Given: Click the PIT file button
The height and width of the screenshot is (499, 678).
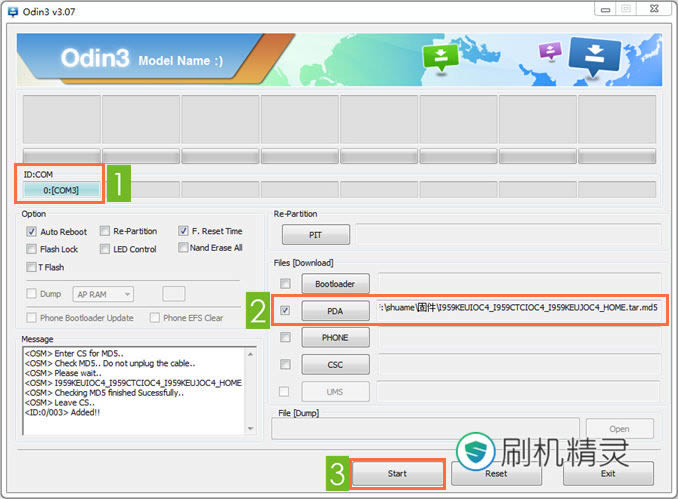Looking at the screenshot, I should pos(315,235).
